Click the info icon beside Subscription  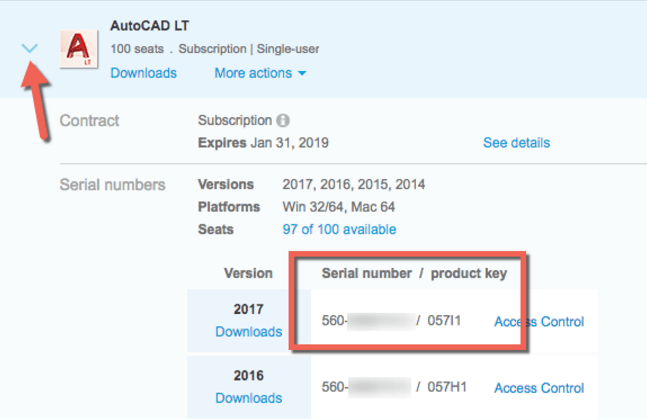pos(283,121)
